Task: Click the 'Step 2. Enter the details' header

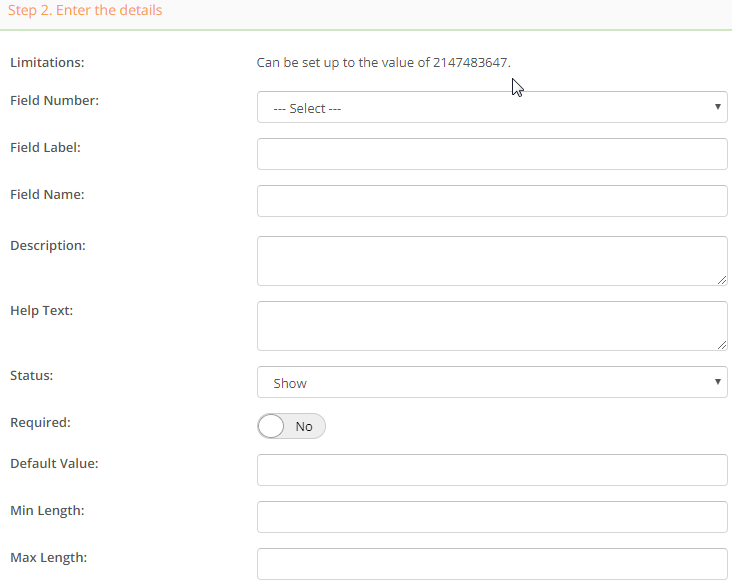Action: 85,10
